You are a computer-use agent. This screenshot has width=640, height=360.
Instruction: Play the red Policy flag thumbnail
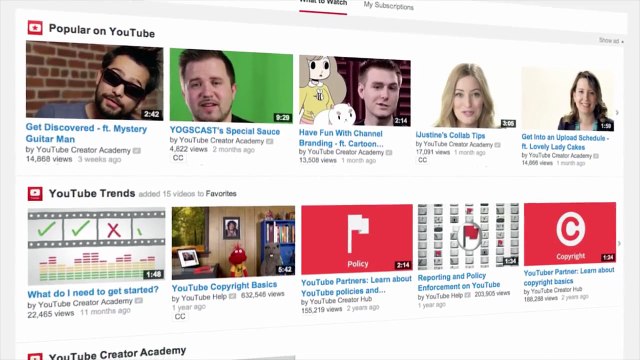point(357,239)
